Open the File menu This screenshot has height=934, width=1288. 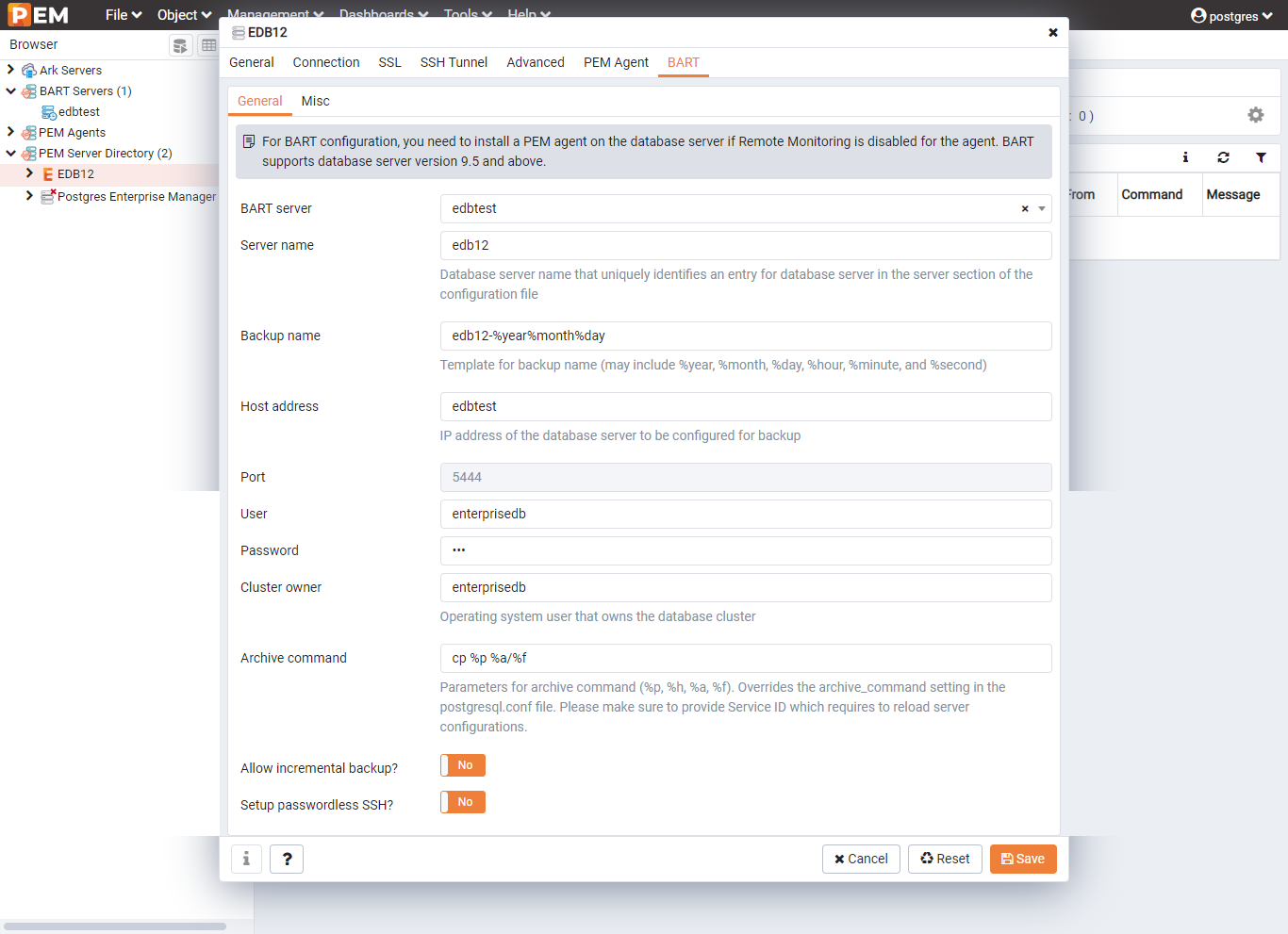pyautogui.click(x=124, y=15)
